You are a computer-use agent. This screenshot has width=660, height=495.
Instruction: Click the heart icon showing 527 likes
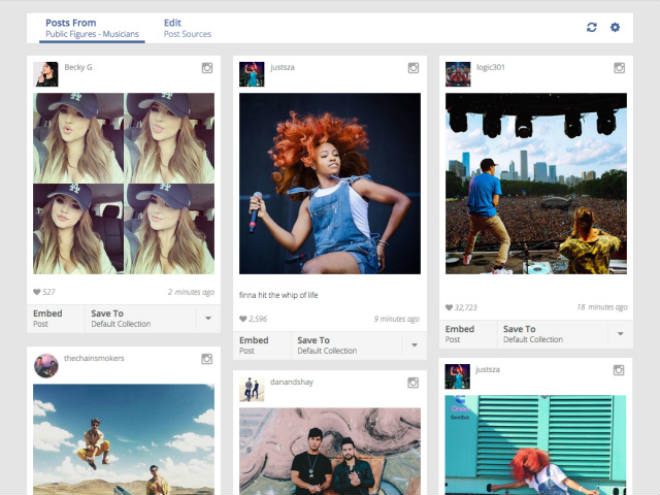coord(37,292)
